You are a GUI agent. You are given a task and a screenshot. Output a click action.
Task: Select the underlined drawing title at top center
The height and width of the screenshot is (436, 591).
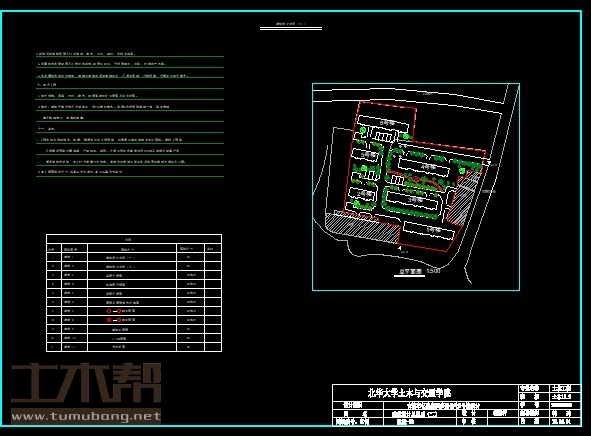[291, 24]
